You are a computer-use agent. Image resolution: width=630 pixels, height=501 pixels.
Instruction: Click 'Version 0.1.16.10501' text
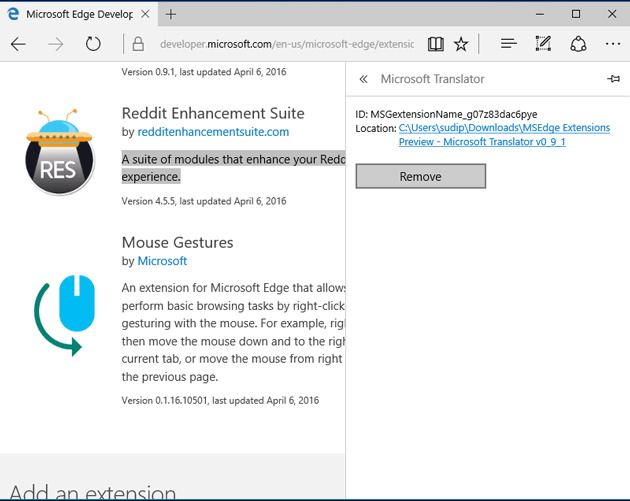pyautogui.click(x=220, y=401)
